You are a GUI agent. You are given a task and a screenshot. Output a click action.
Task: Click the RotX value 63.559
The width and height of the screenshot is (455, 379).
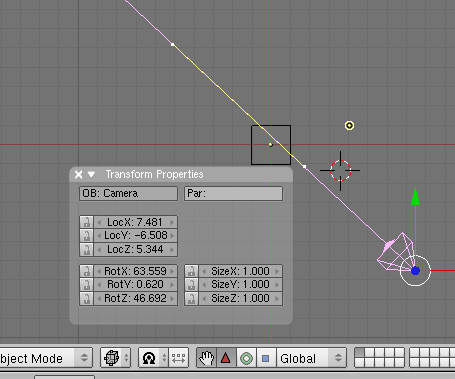coord(135,271)
